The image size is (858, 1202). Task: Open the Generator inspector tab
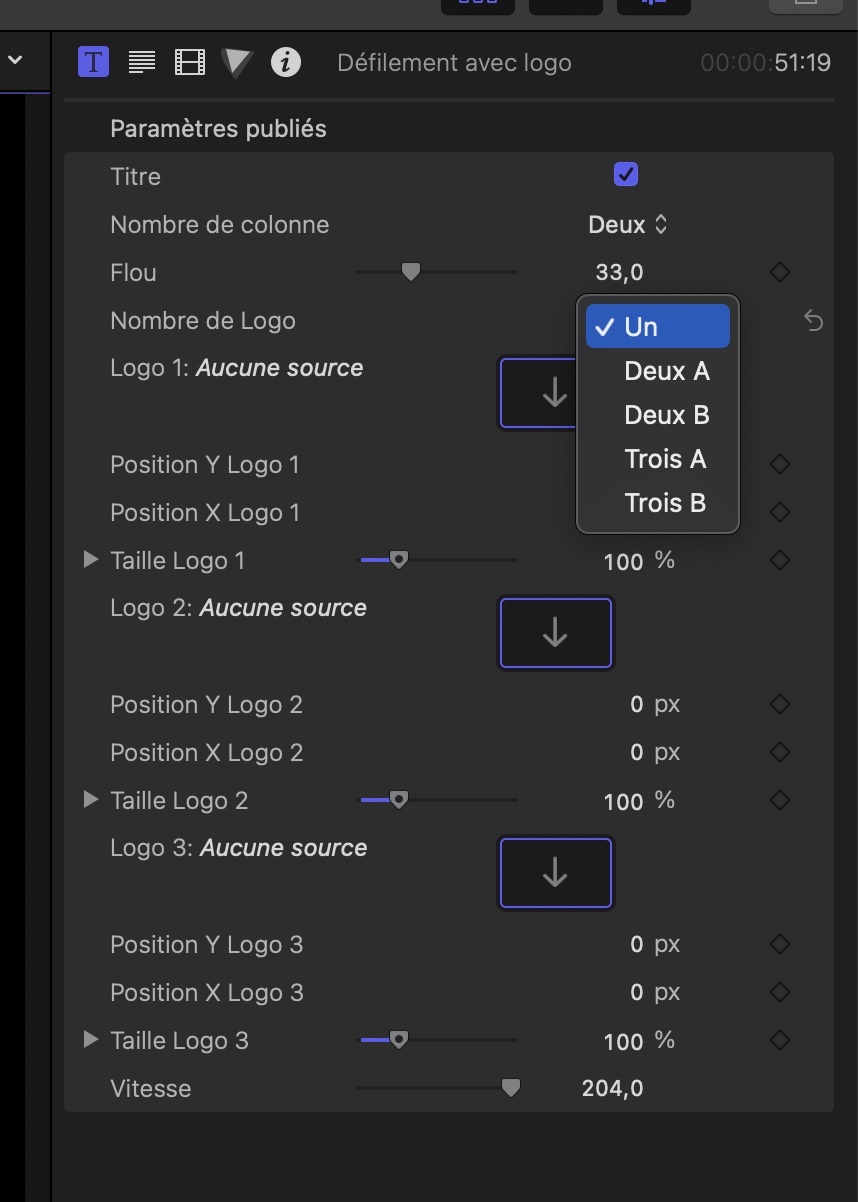[x=237, y=62]
